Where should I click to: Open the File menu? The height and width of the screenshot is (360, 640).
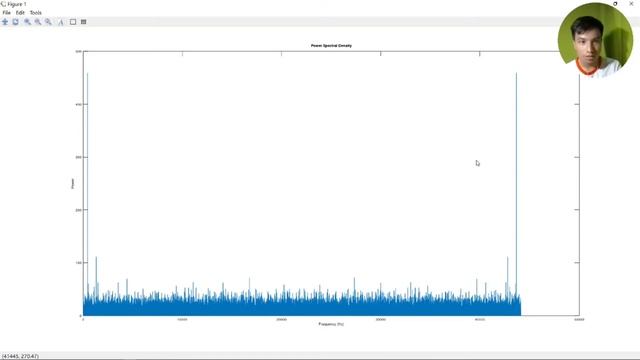pos(7,13)
